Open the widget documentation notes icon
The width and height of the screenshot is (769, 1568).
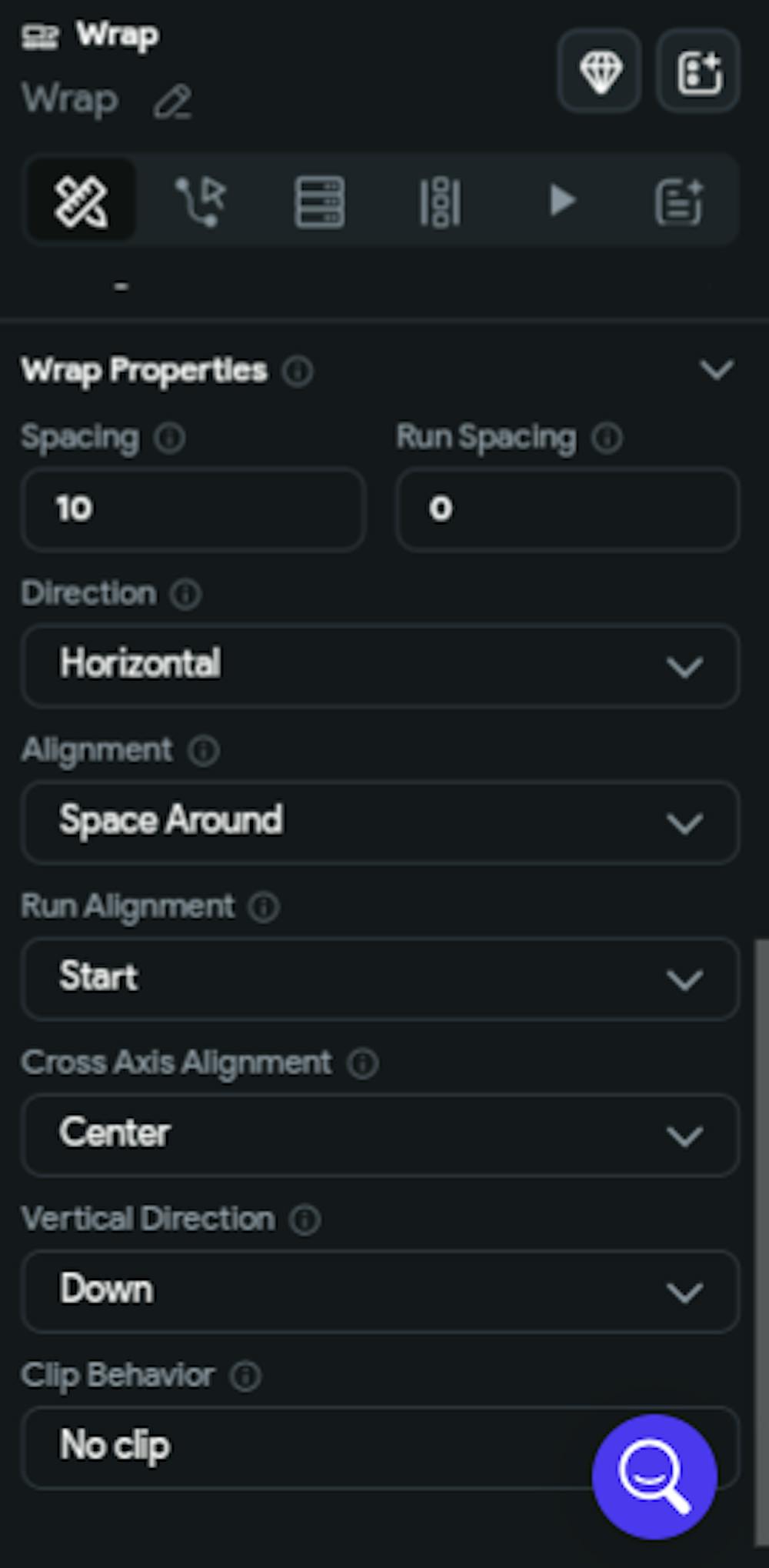coord(680,199)
